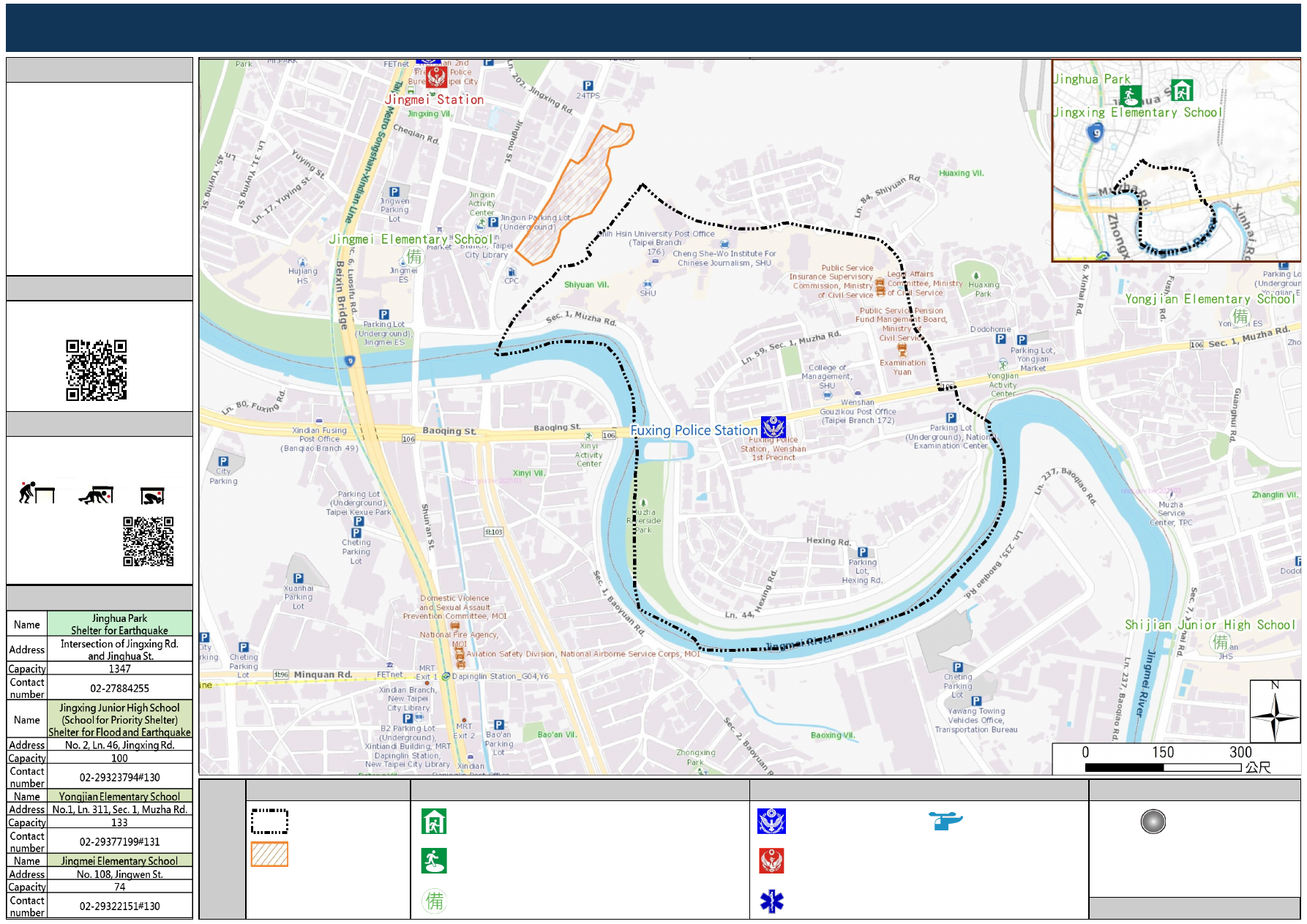Click the 'Yongjian Elementary School' table name cell
This screenshot has width=1307, height=924.
(x=119, y=796)
